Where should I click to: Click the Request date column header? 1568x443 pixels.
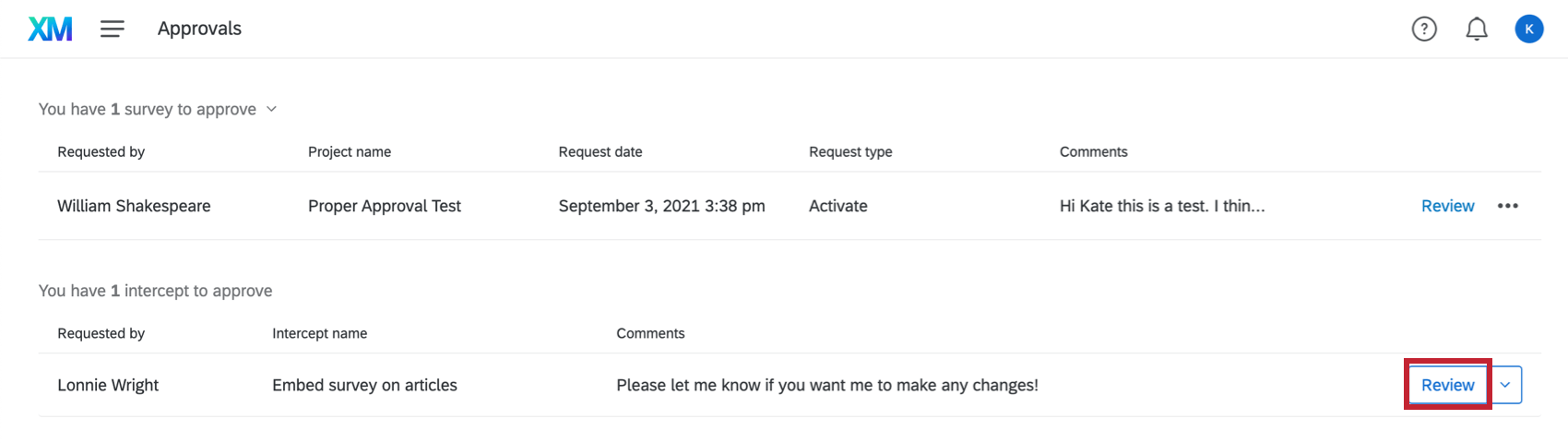(600, 151)
